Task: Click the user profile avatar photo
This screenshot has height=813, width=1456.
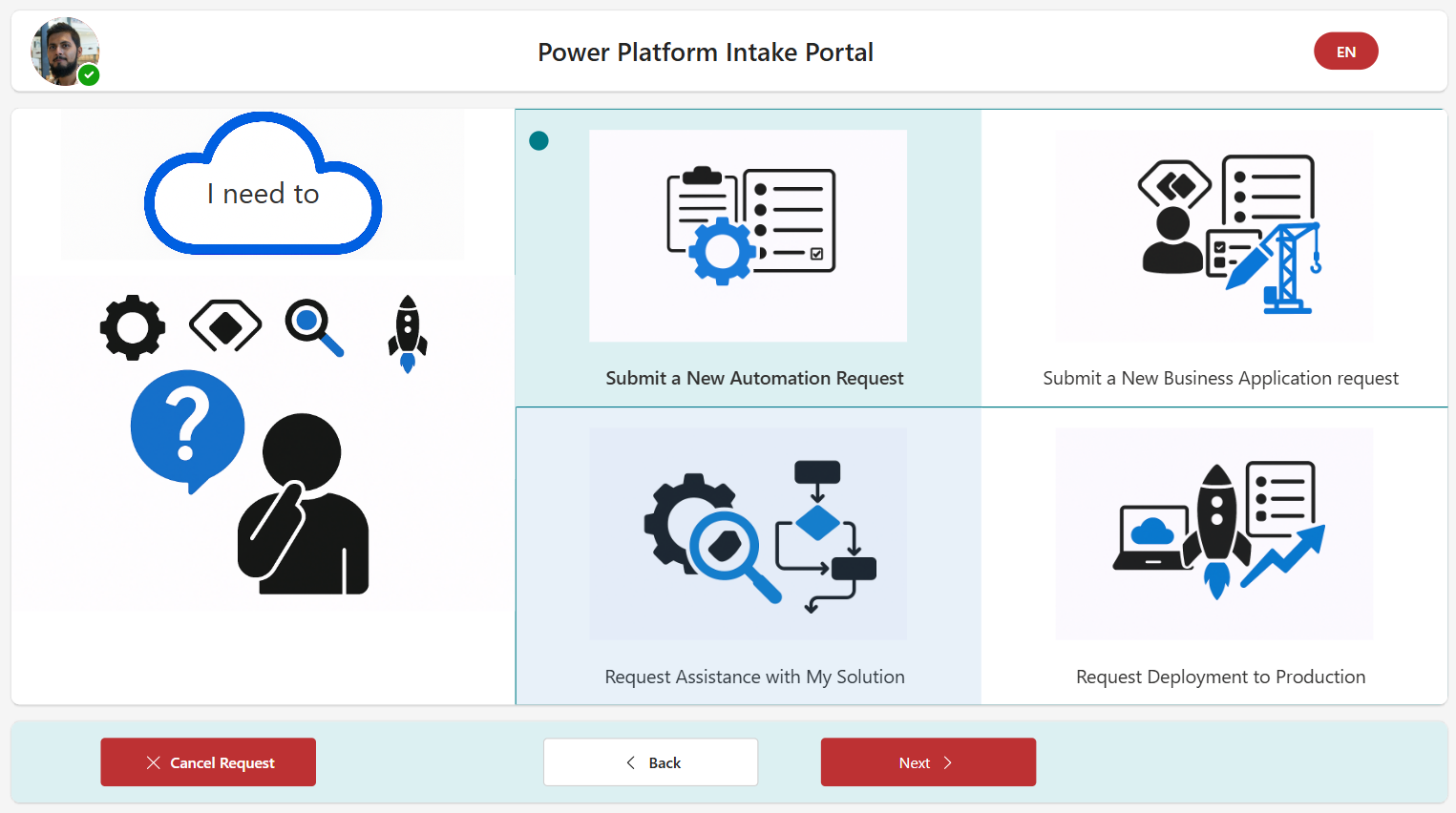Action: [x=65, y=52]
